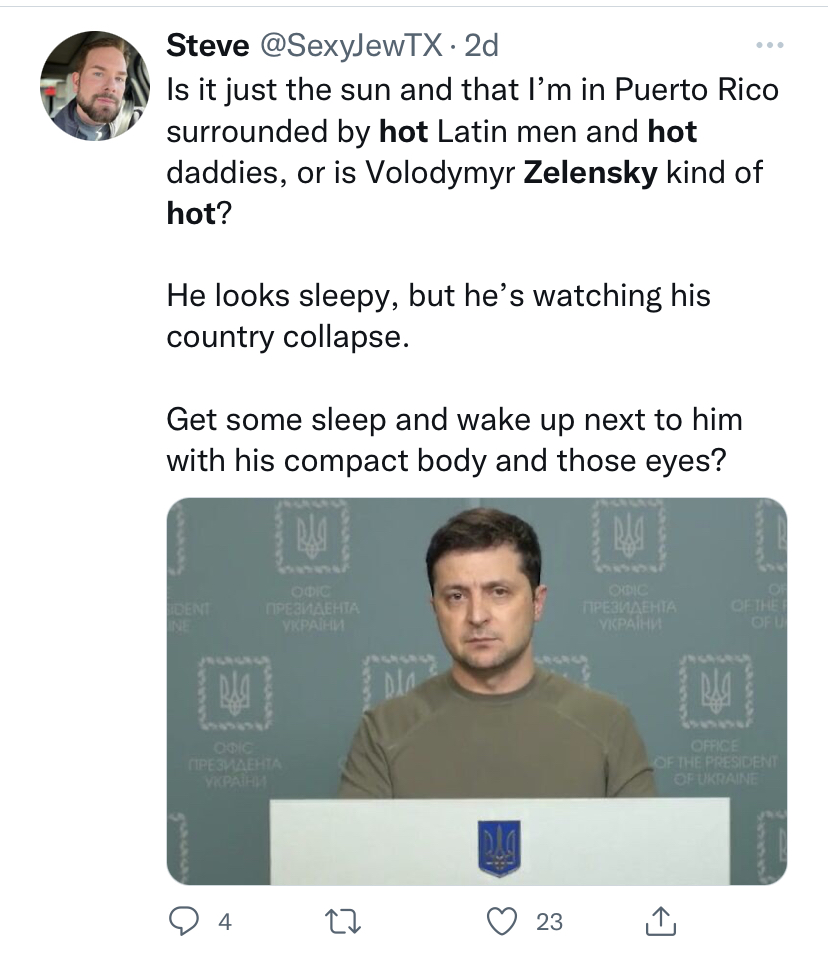The width and height of the screenshot is (828, 963).
Task: Click the share upload arrow icon
Action: [x=660, y=921]
